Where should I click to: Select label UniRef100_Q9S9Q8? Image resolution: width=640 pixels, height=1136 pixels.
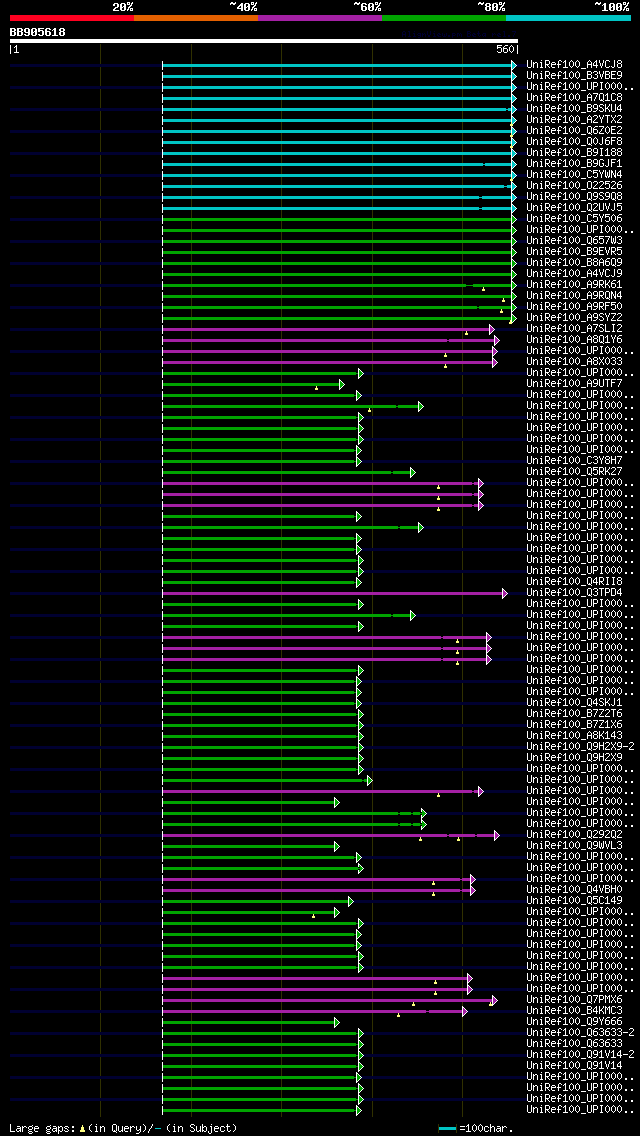(x=574, y=196)
